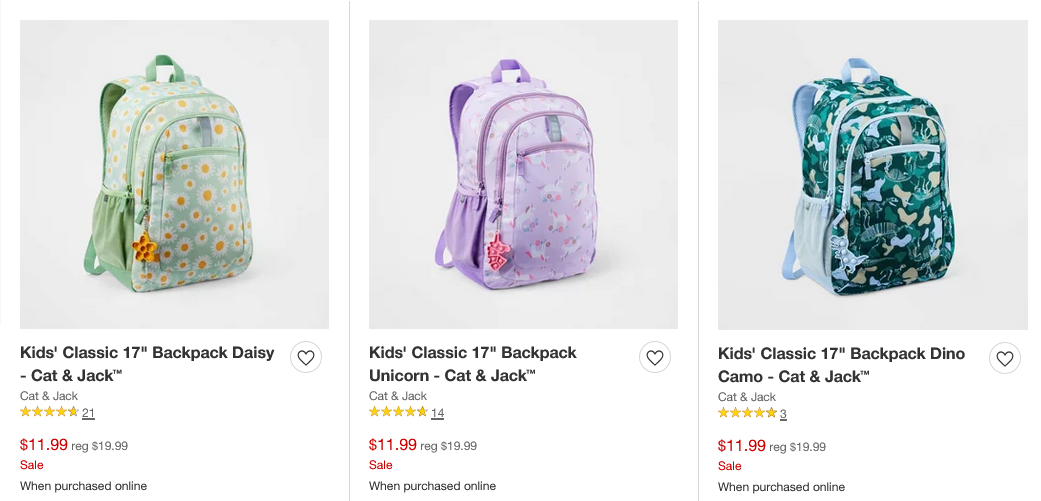Favorite the Daisy backpack with heart icon

306,358
